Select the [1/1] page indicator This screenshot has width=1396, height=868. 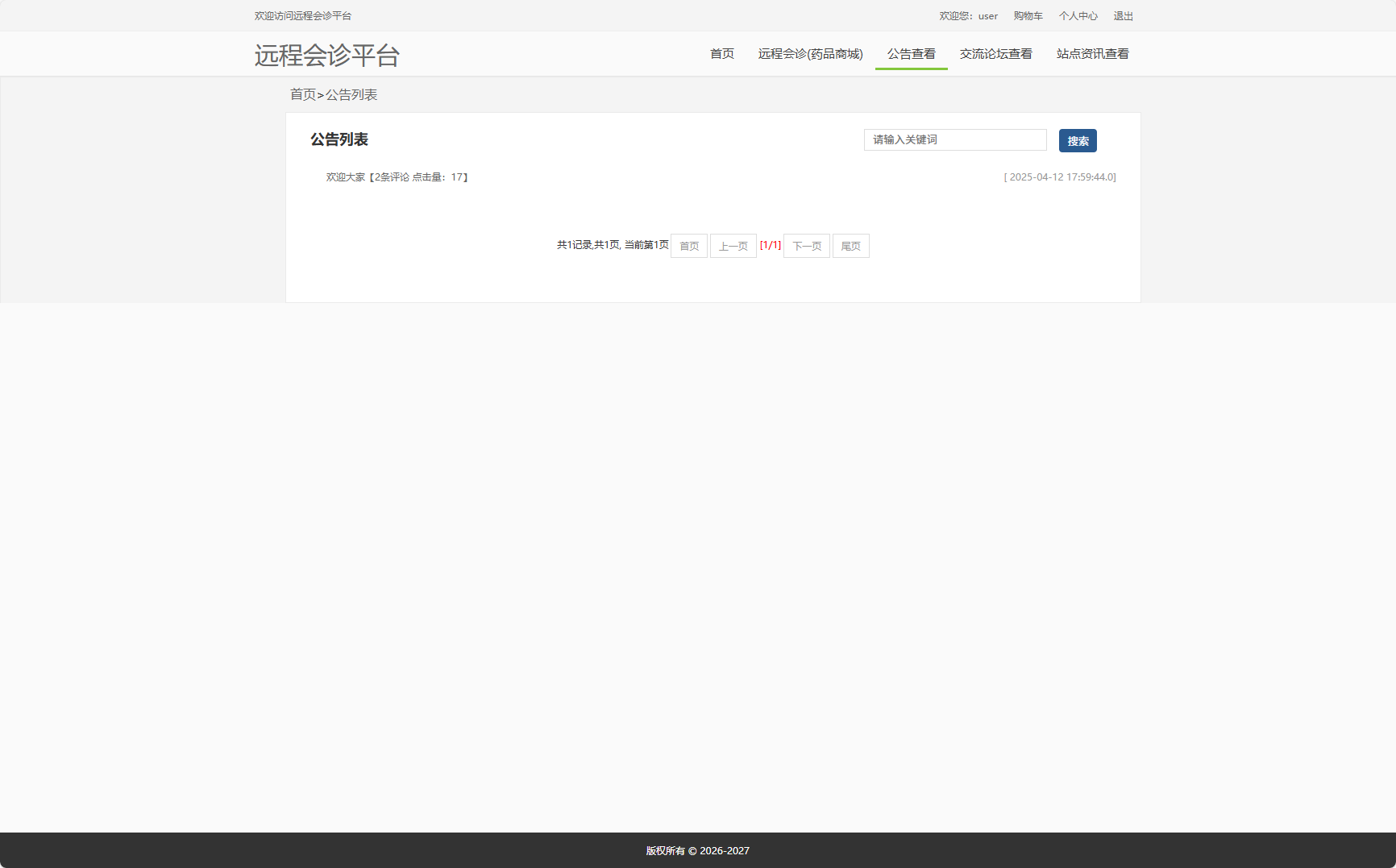pyautogui.click(x=770, y=245)
